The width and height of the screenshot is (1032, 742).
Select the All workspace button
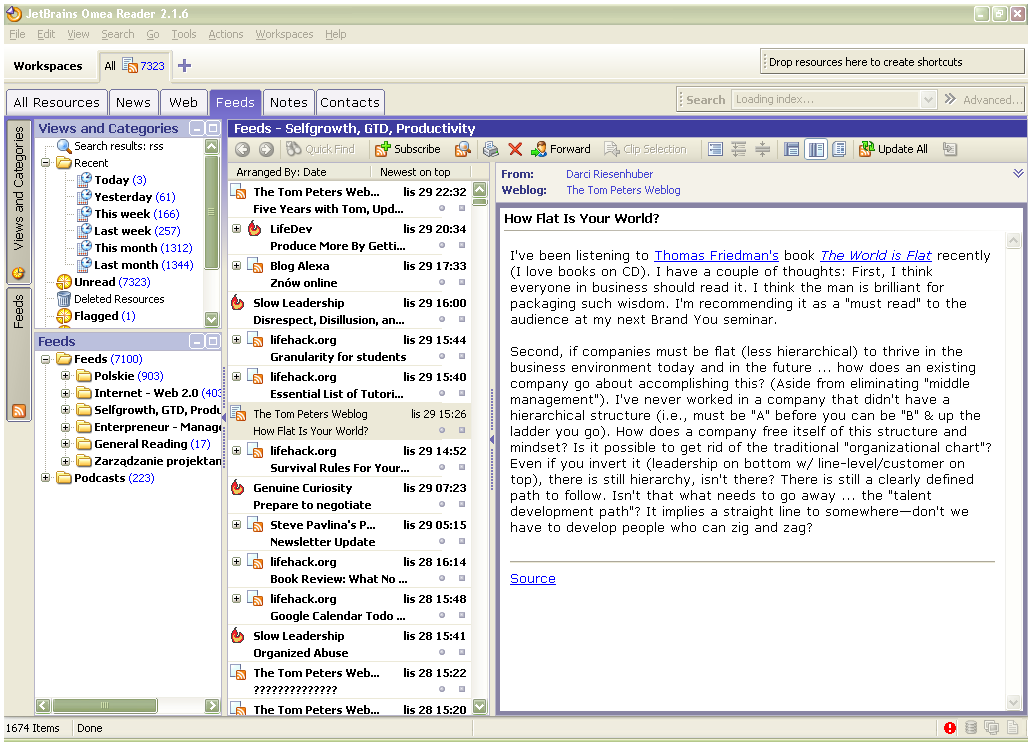point(134,66)
